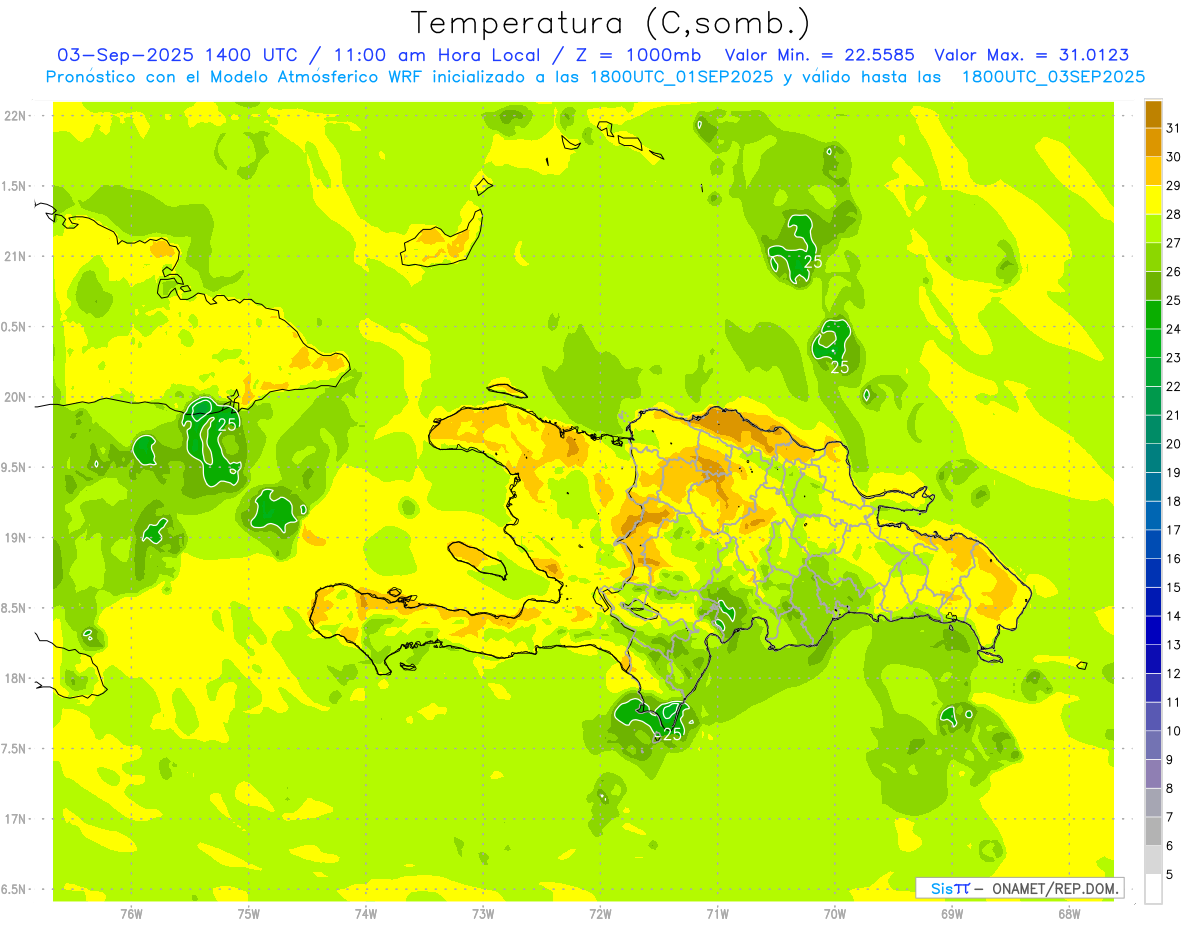Click the "70W" longitude axis label
Image resolution: width=1200 pixels, height=927 pixels.
tap(835, 913)
